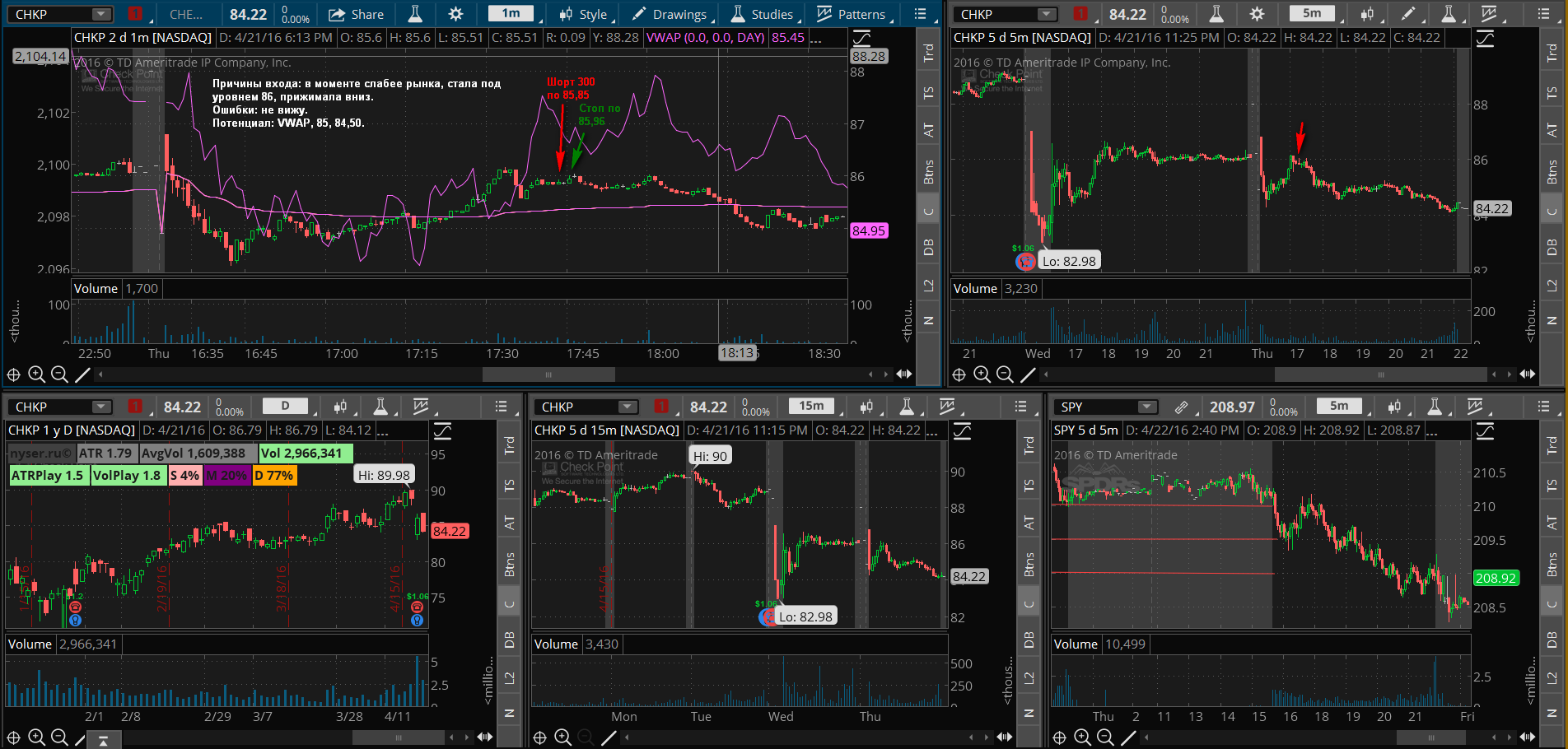Image resolution: width=1568 pixels, height=749 pixels.
Task: Zoom out on the 1m chart
Action: 59,374
